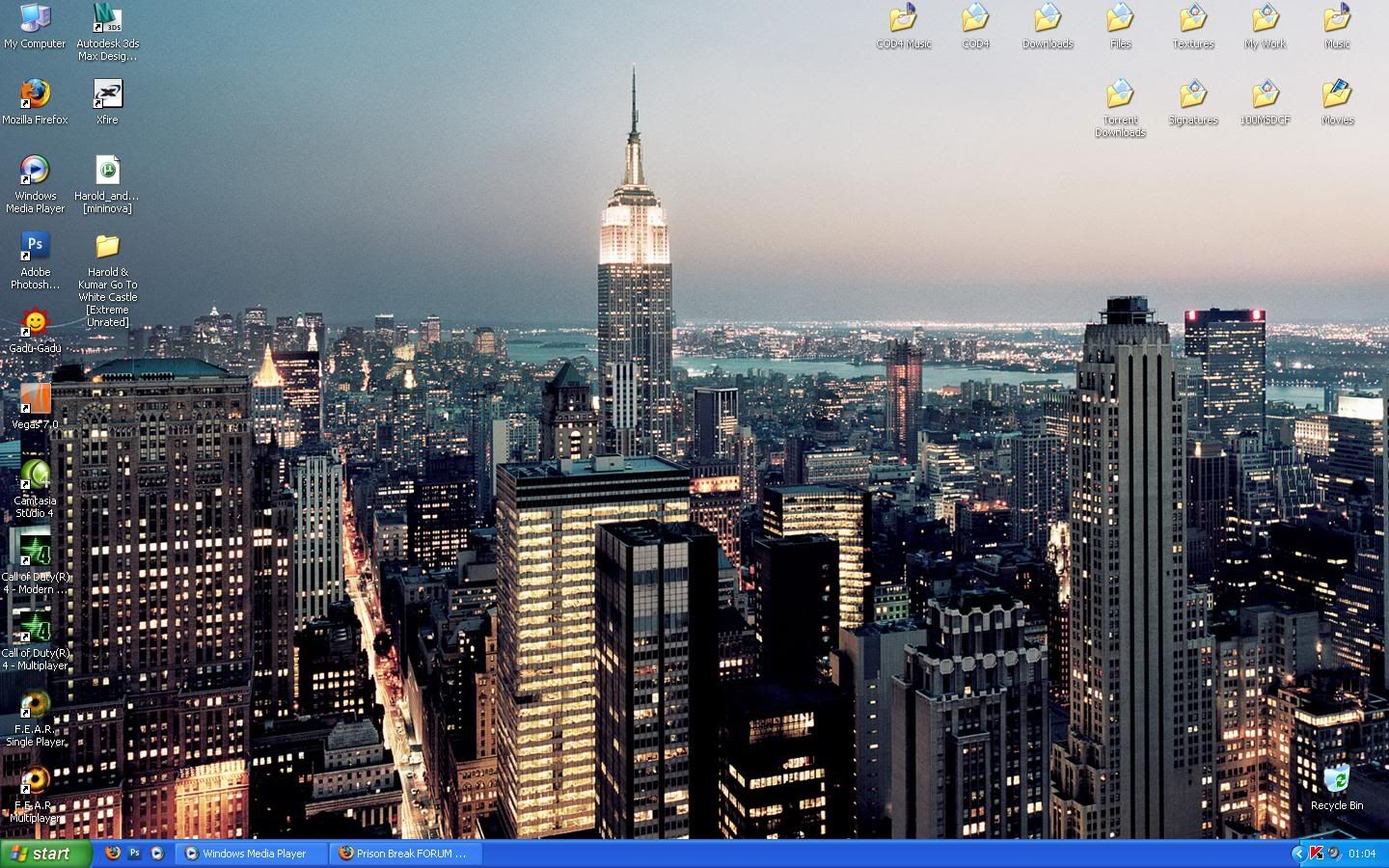The width and height of the screenshot is (1389, 868).
Task: Click the Kaspersky icon in system tray
Action: point(1316,854)
